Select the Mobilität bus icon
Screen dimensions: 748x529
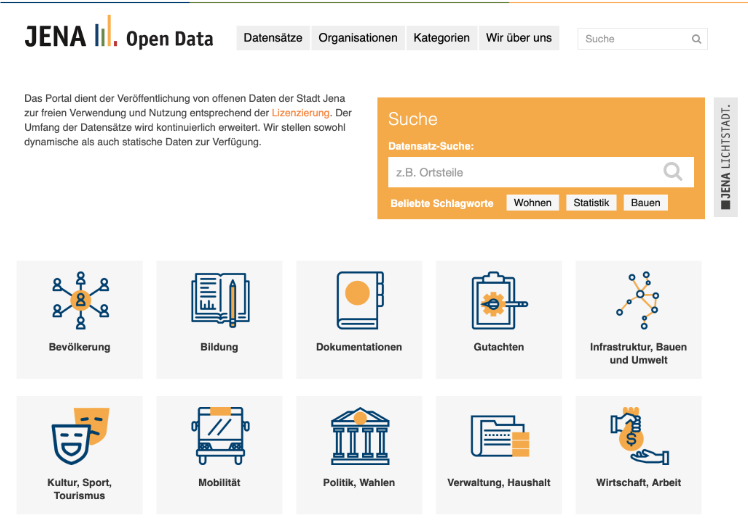click(219, 435)
